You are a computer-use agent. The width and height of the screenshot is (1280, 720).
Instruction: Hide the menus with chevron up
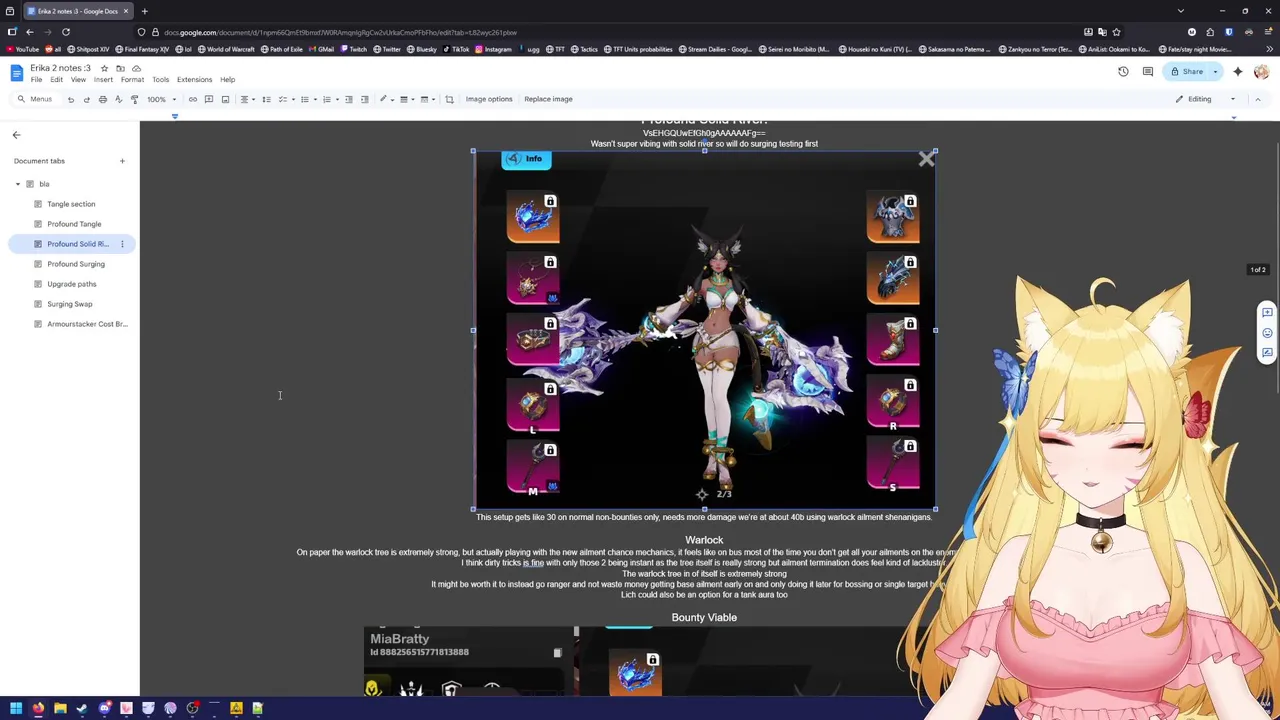1258,99
